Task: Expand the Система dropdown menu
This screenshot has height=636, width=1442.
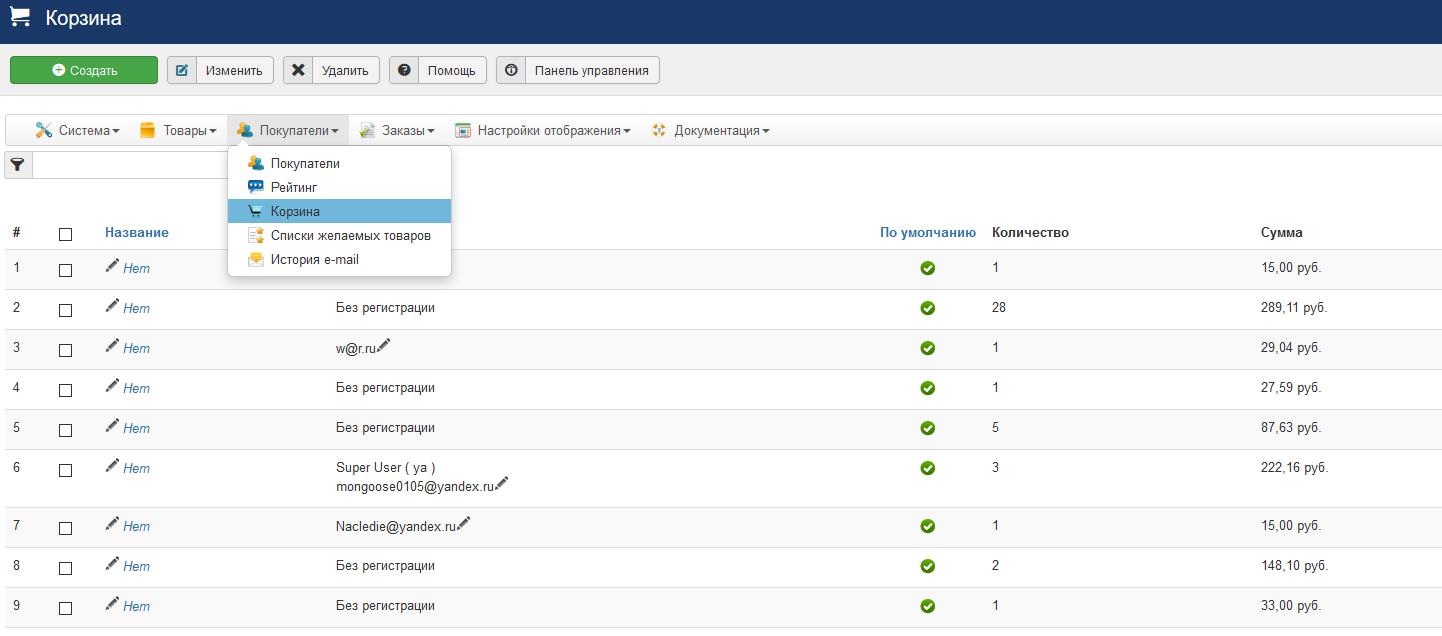Action: 77,131
